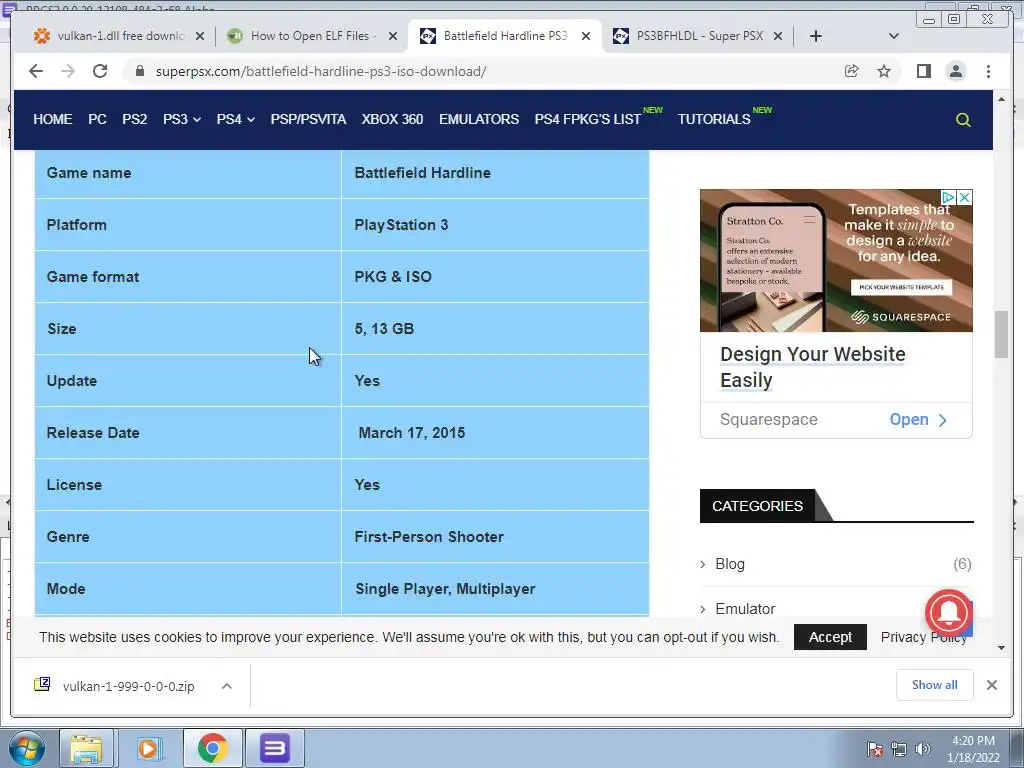Open Windows Media Player from taskbar

pyautogui.click(x=148, y=748)
